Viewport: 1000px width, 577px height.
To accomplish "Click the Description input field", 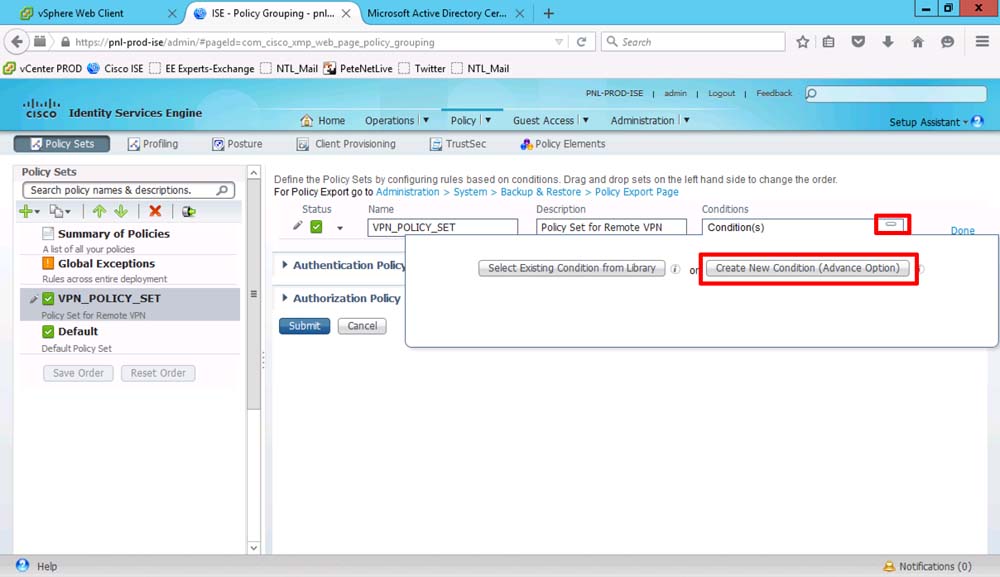I will pos(611,227).
